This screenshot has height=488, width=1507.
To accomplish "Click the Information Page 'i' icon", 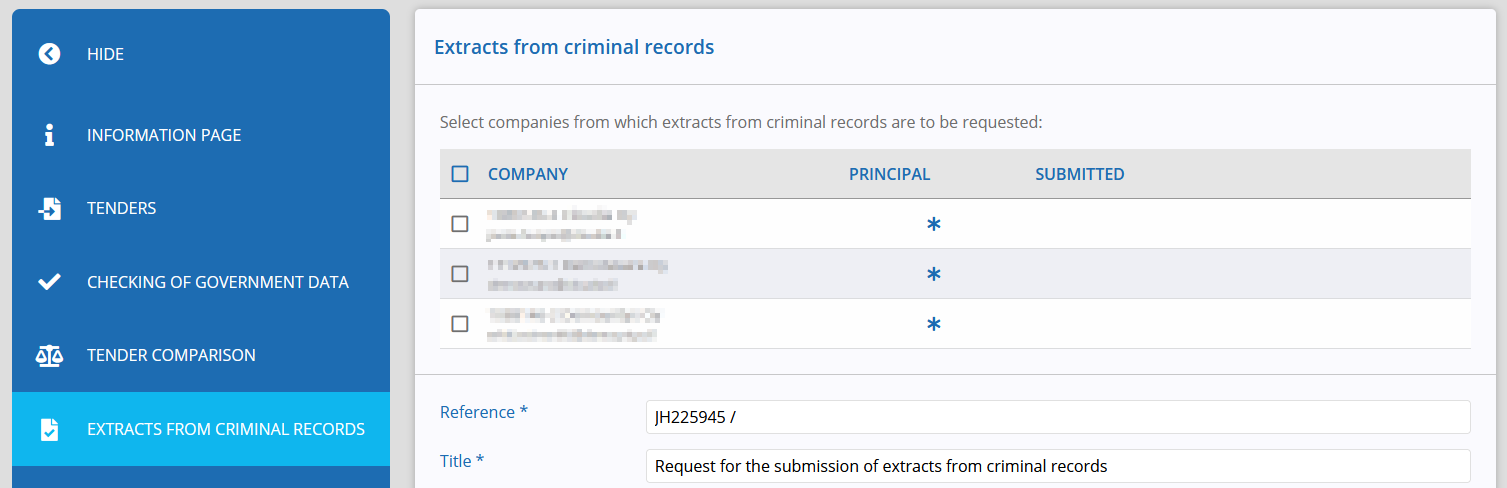I will click(x=49, y=135).
